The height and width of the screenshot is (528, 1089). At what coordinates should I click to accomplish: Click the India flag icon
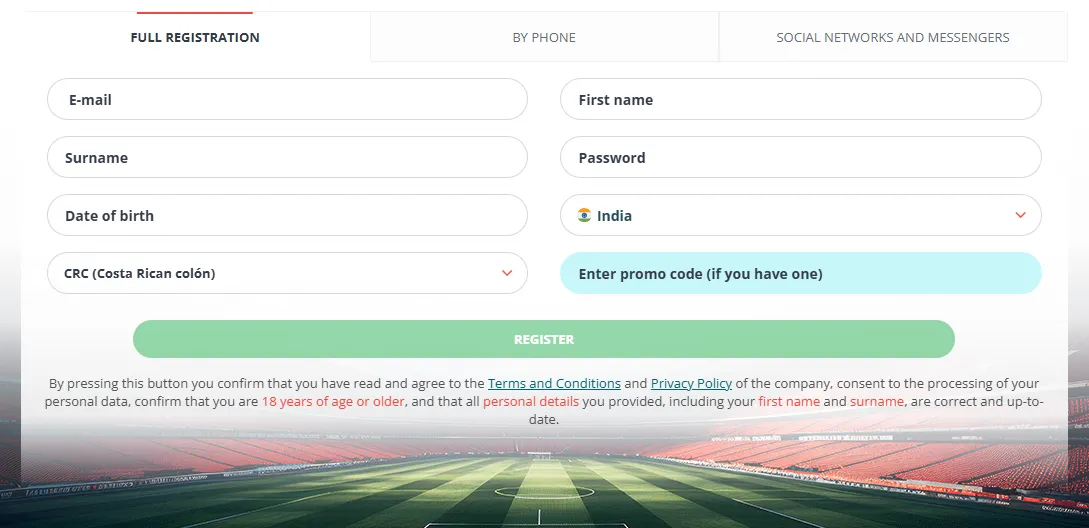(x=584, y=215)
